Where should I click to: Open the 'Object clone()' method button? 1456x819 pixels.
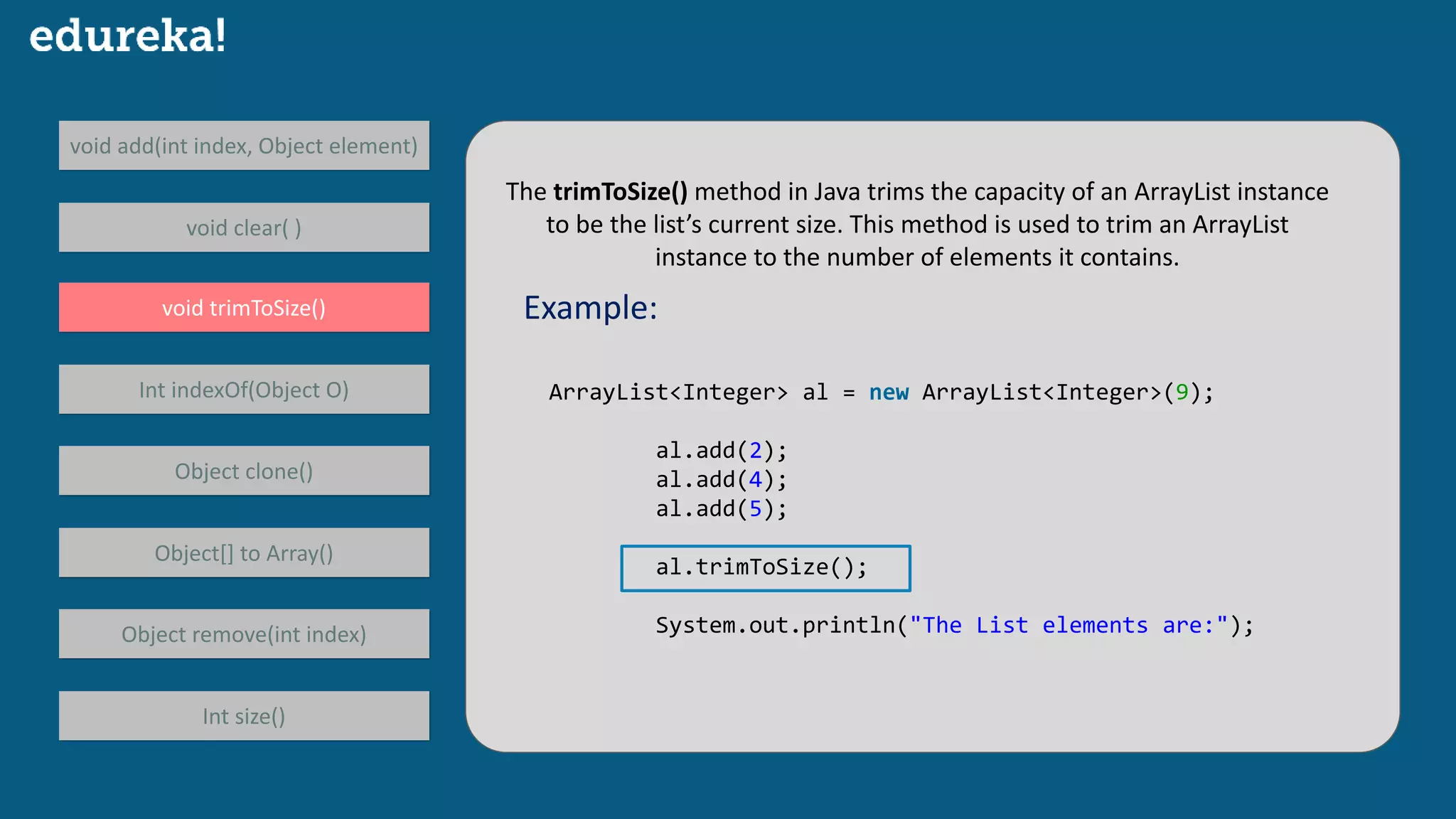click(x=244, y=471)
